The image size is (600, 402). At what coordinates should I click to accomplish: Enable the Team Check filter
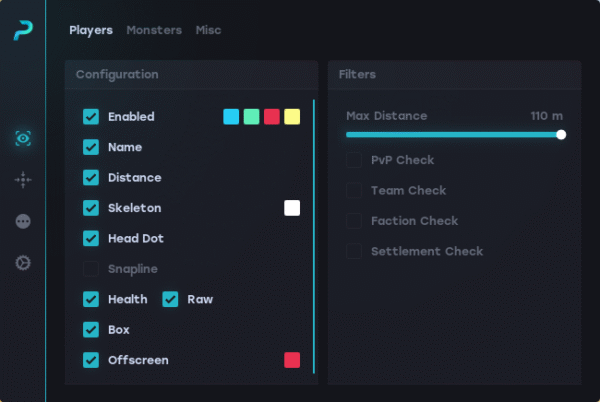[354, 190]
